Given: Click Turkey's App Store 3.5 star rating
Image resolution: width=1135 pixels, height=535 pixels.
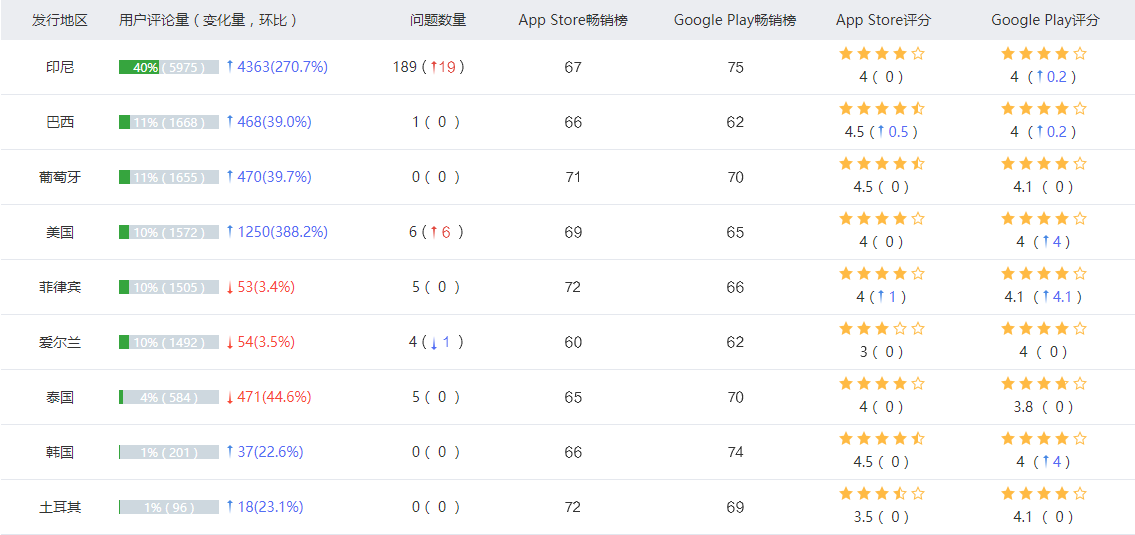Looking at the screenshot, I should click(882, 494).
